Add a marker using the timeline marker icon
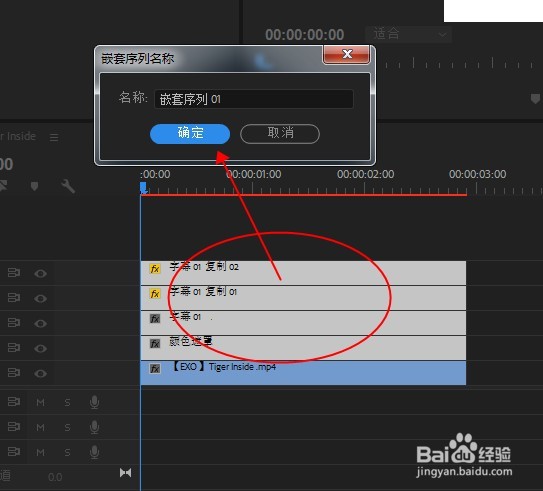This screenshot has height=491, width=543. 34,186
